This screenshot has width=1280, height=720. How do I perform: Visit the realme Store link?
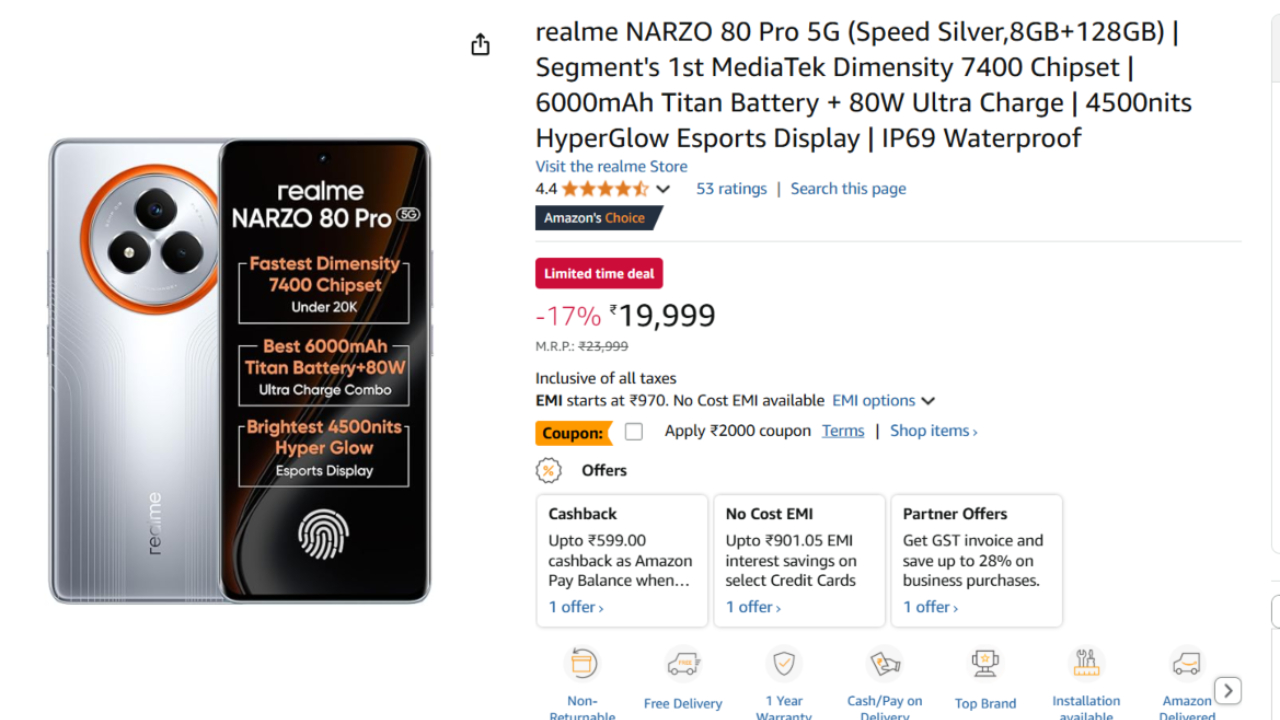[611, 166]
